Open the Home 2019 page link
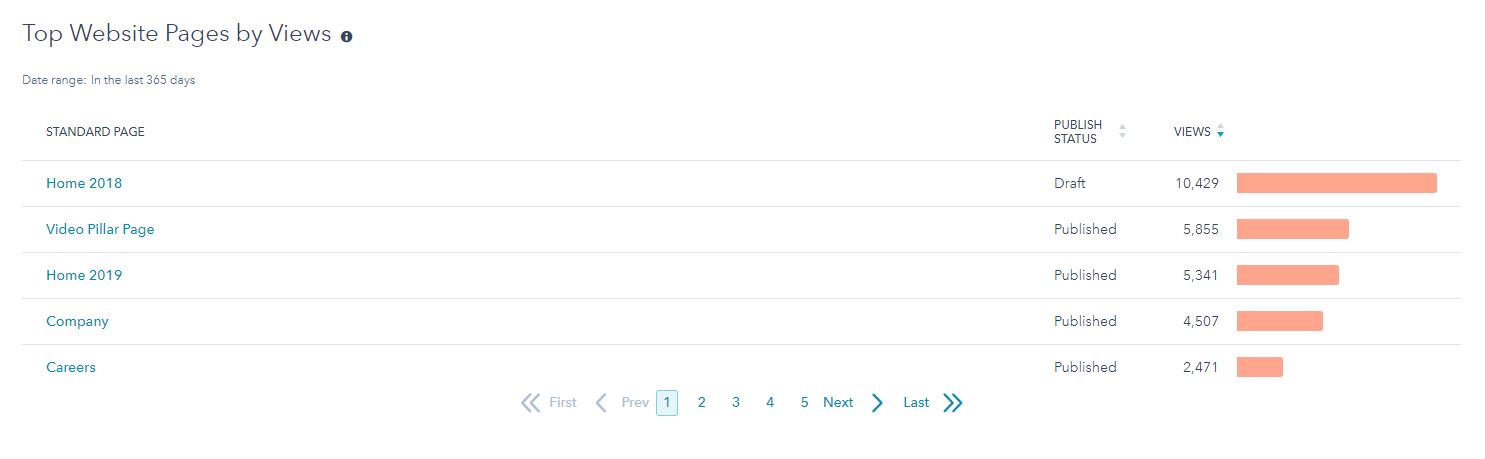Image resolution: width=1485 pixels, height=459 pixels. 84,276
